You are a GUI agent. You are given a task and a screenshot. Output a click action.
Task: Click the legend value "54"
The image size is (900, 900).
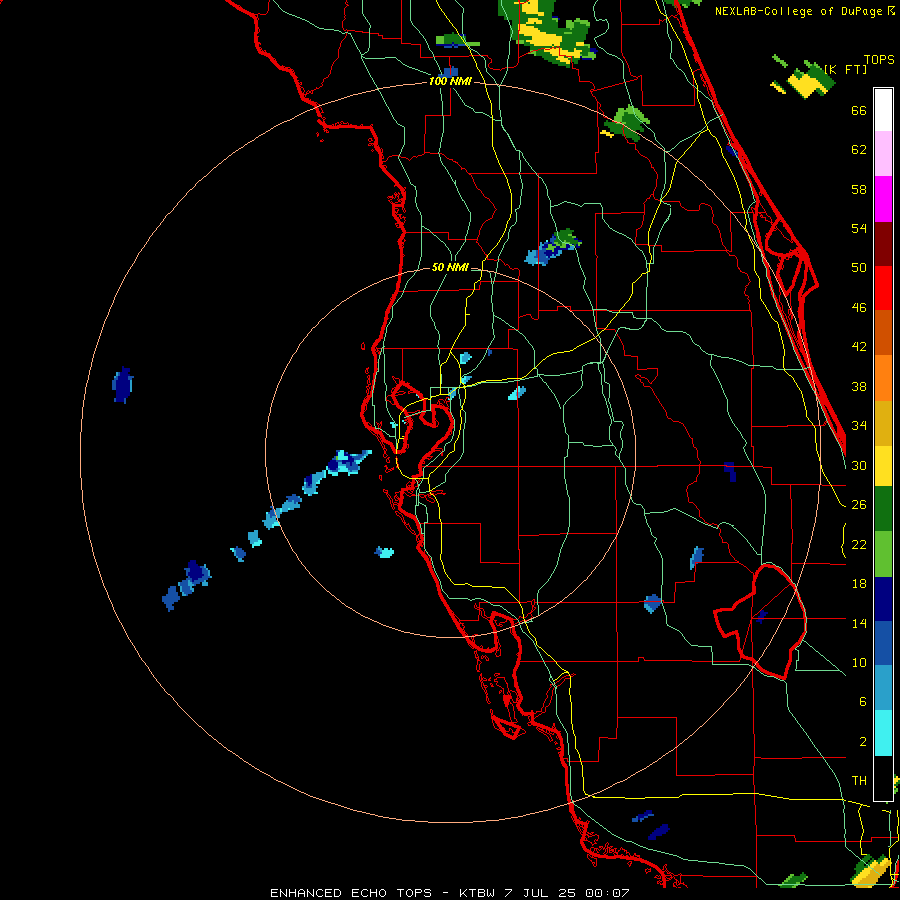point(859,228)
